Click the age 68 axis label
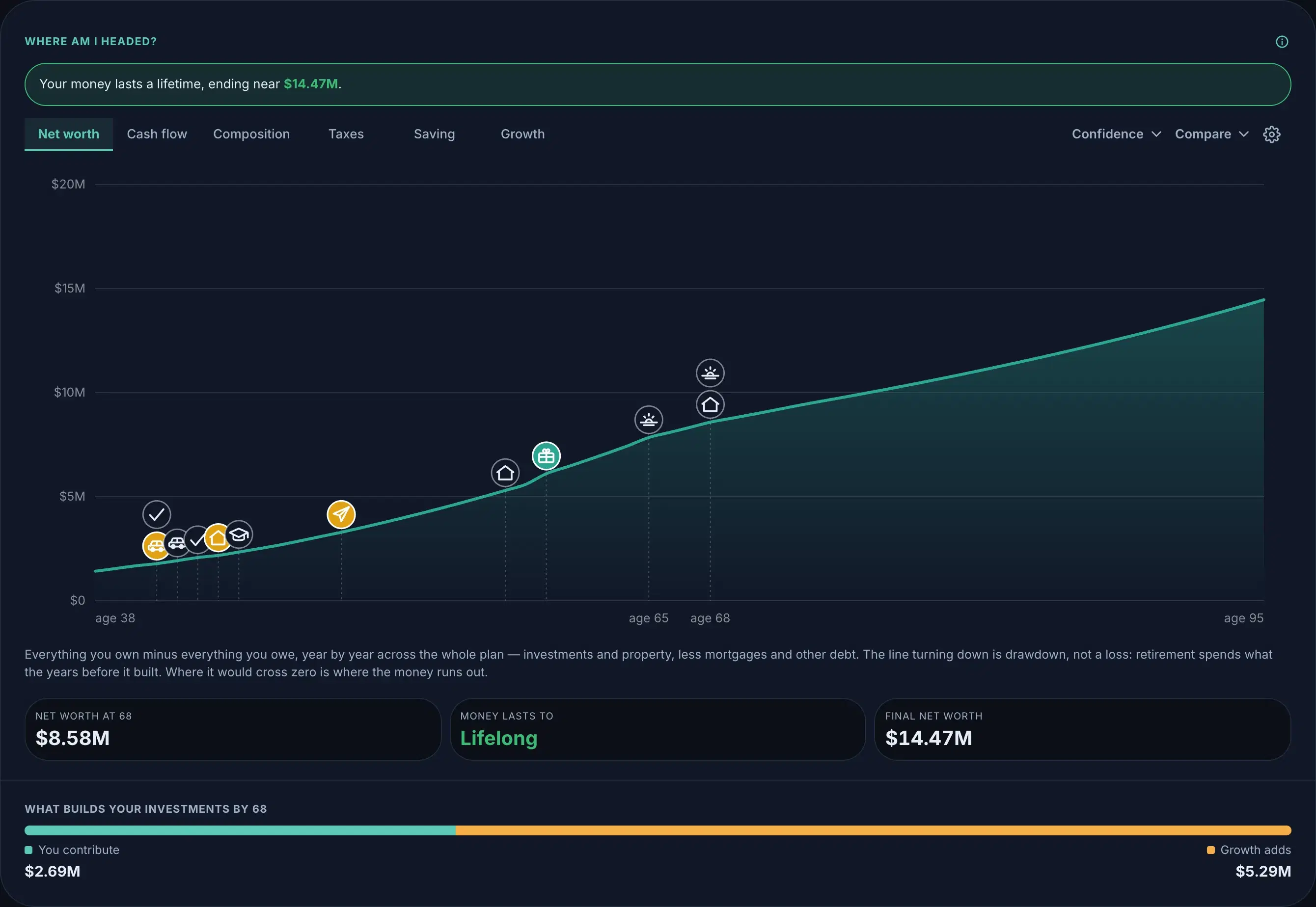This screenshot has height=907, width=1316. coord(710,618)
